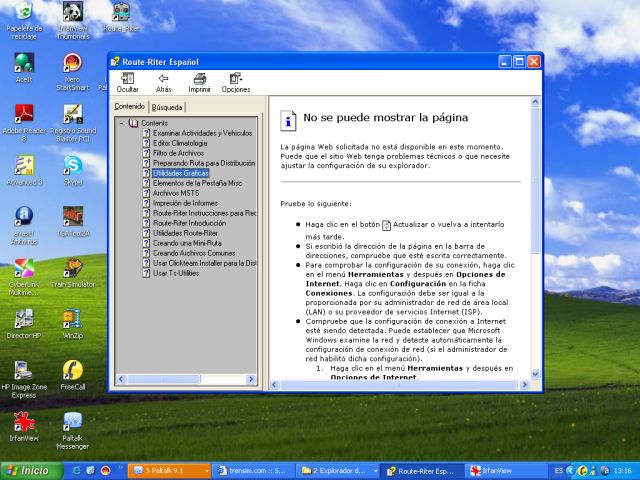Click the Inicio start button
Screen dimensions: 640x480
click(28, 470)
